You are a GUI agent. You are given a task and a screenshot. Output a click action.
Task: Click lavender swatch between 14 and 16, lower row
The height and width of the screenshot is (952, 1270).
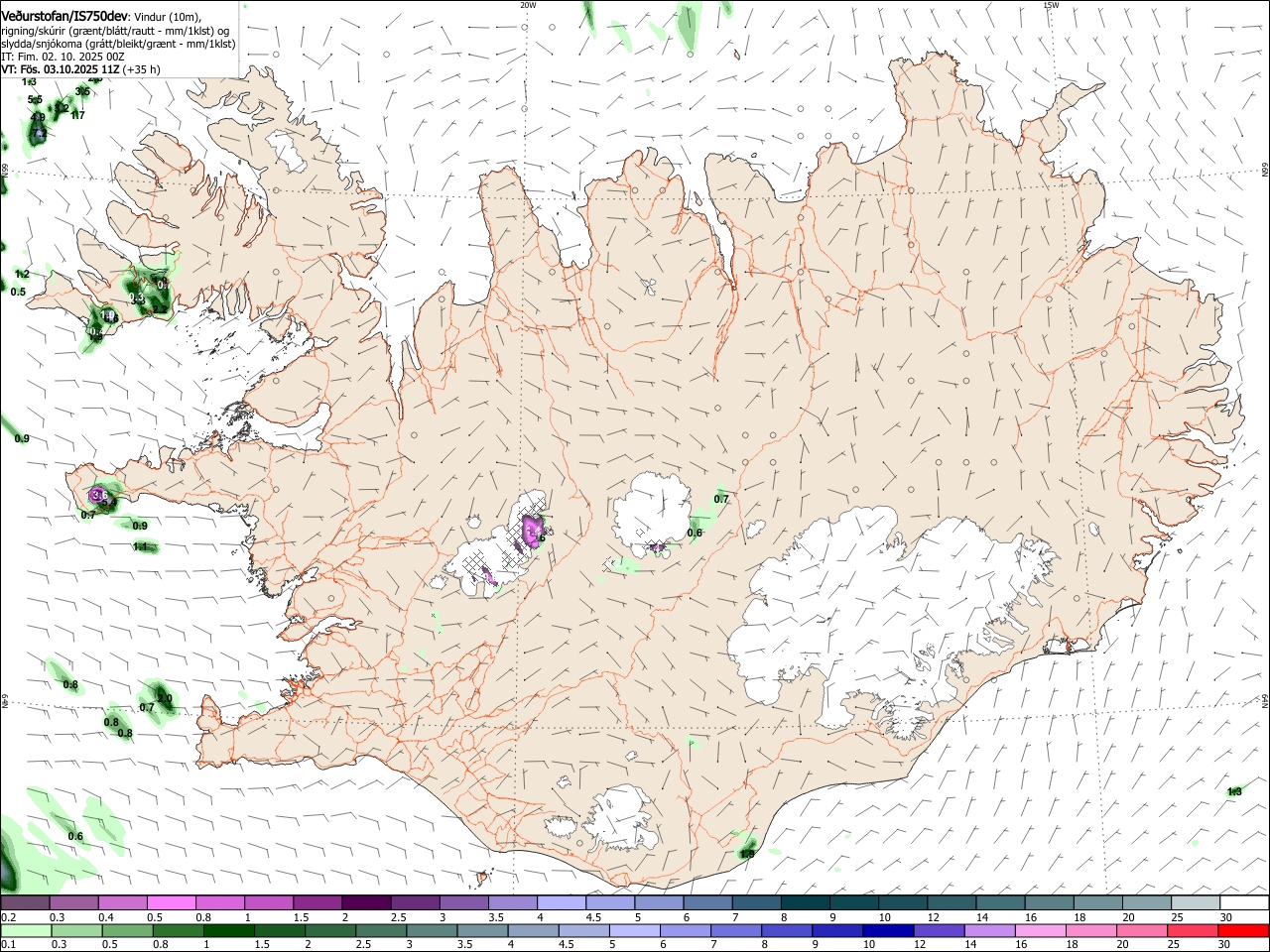pyautogui.click(x=989, y=930)
